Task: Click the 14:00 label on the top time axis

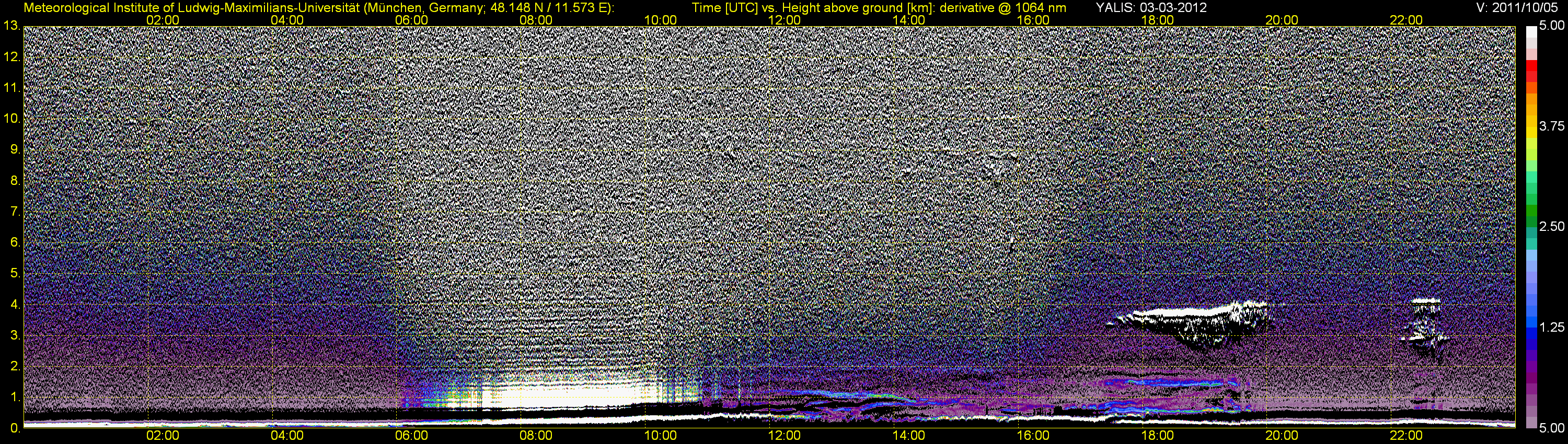Action: pyautogui.click(x=909, y=20)
